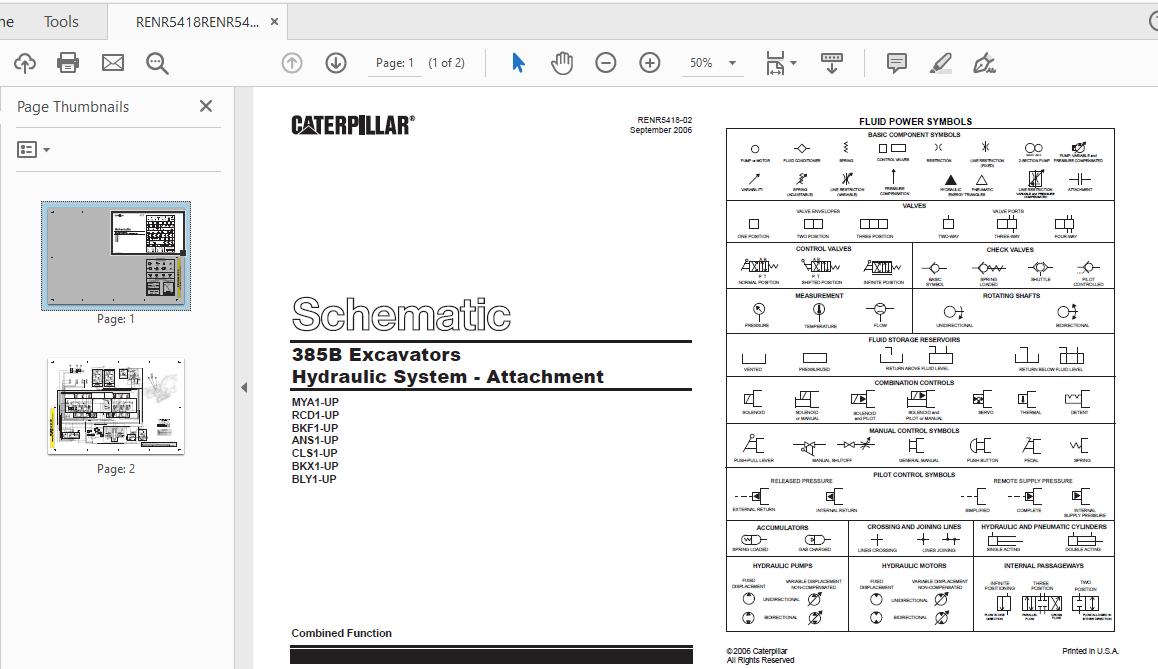This screenshot has width=1158, height=669.
Task: Click the '385B Excavators' title text
Action: (376, 354)
